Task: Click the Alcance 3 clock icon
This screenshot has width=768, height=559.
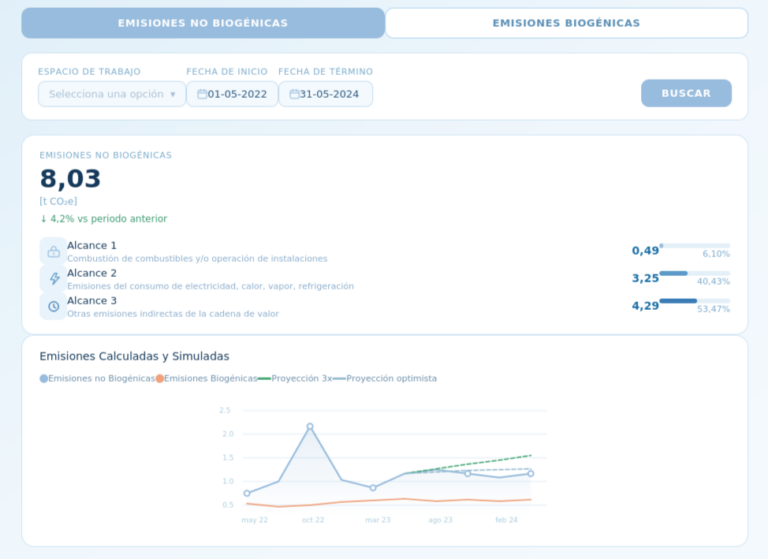Action: (53, 306)
